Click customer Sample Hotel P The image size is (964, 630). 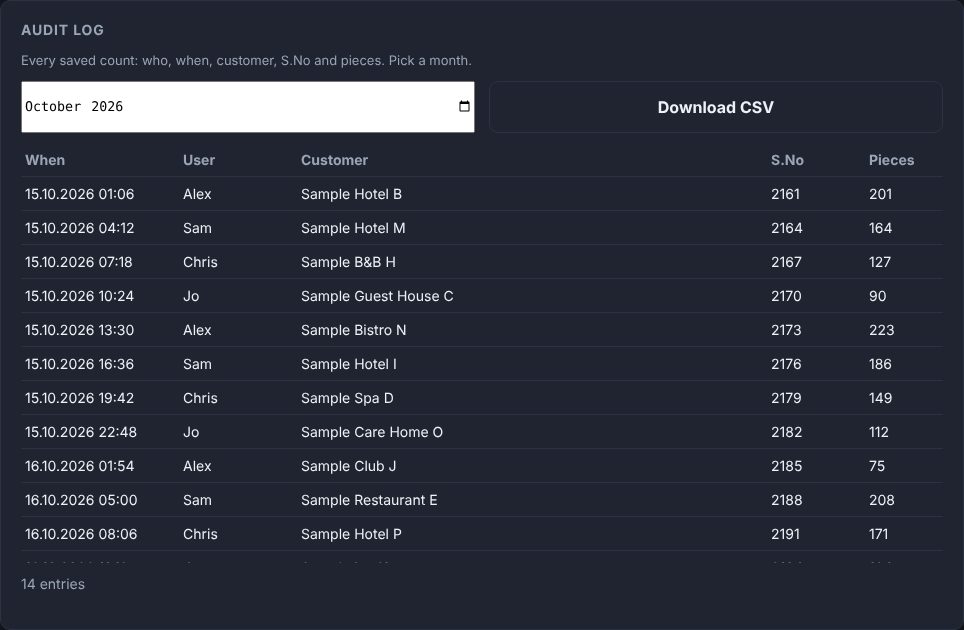351,534
